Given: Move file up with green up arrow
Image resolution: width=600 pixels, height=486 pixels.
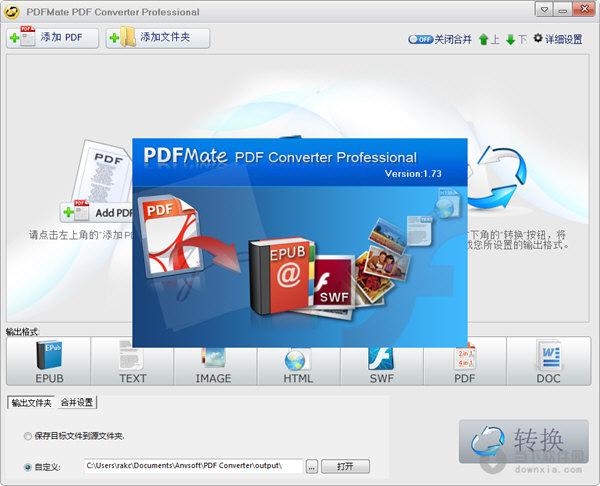Looking at the screenshot, I should click(x=483, y=39).
